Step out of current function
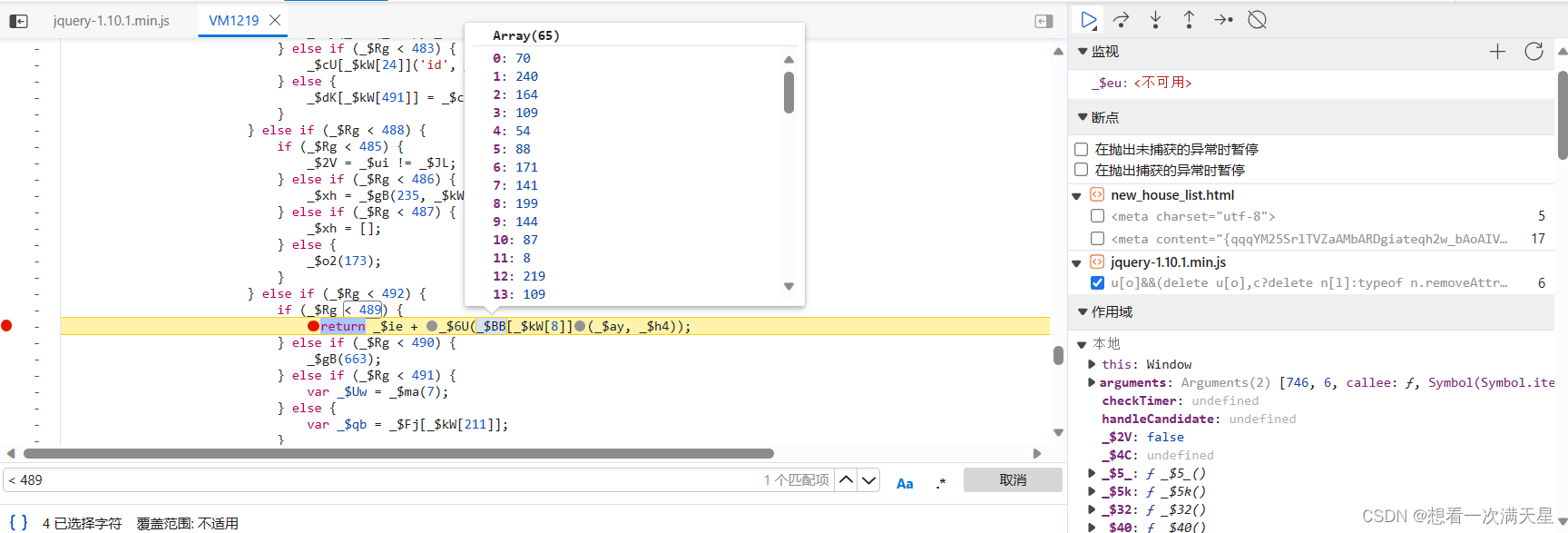The height and width of the screenshot is (533, 1568). pyautogui.click(x=1189, y=20)
